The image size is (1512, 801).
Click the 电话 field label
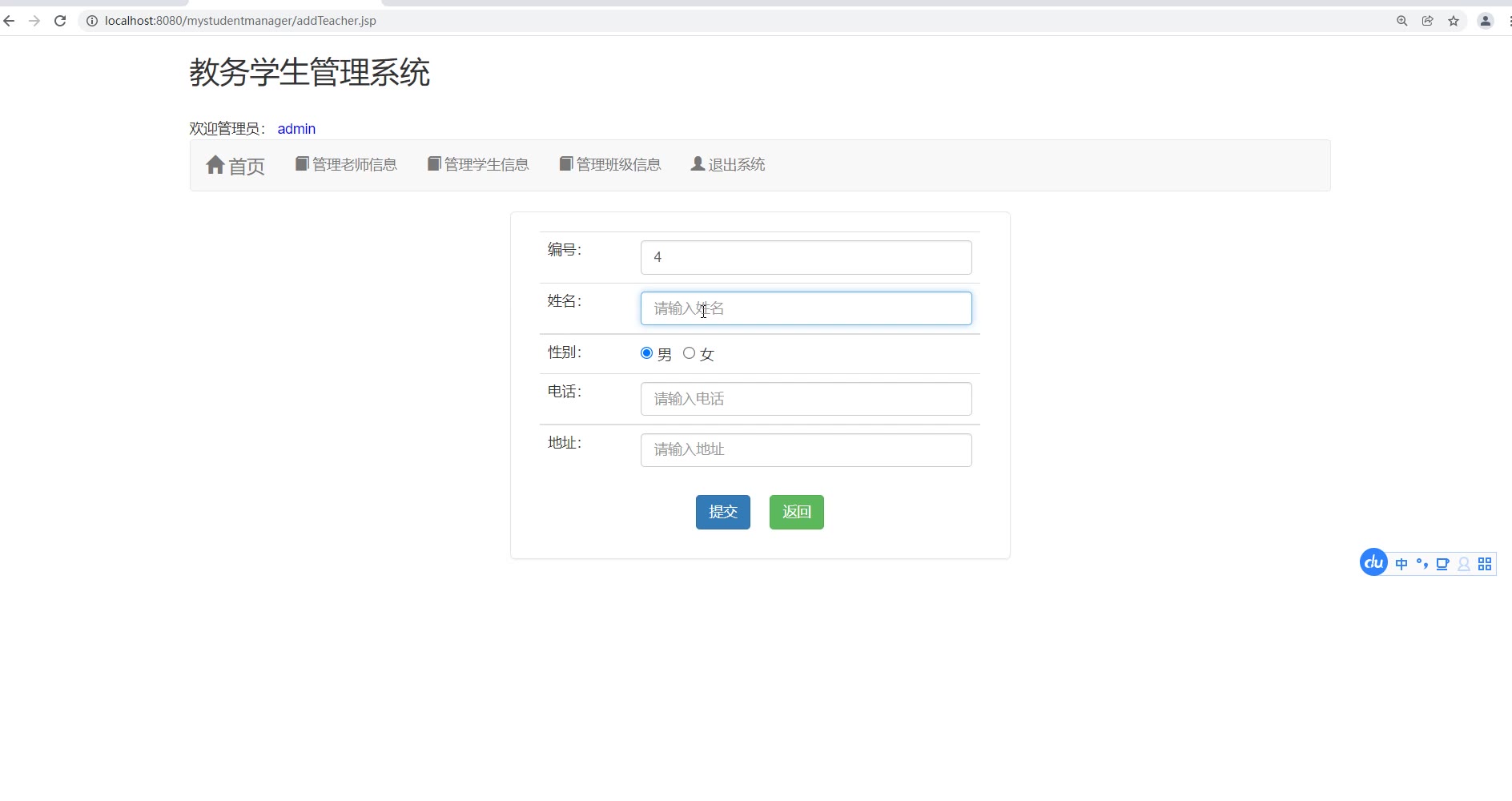(x=565, y=392)
